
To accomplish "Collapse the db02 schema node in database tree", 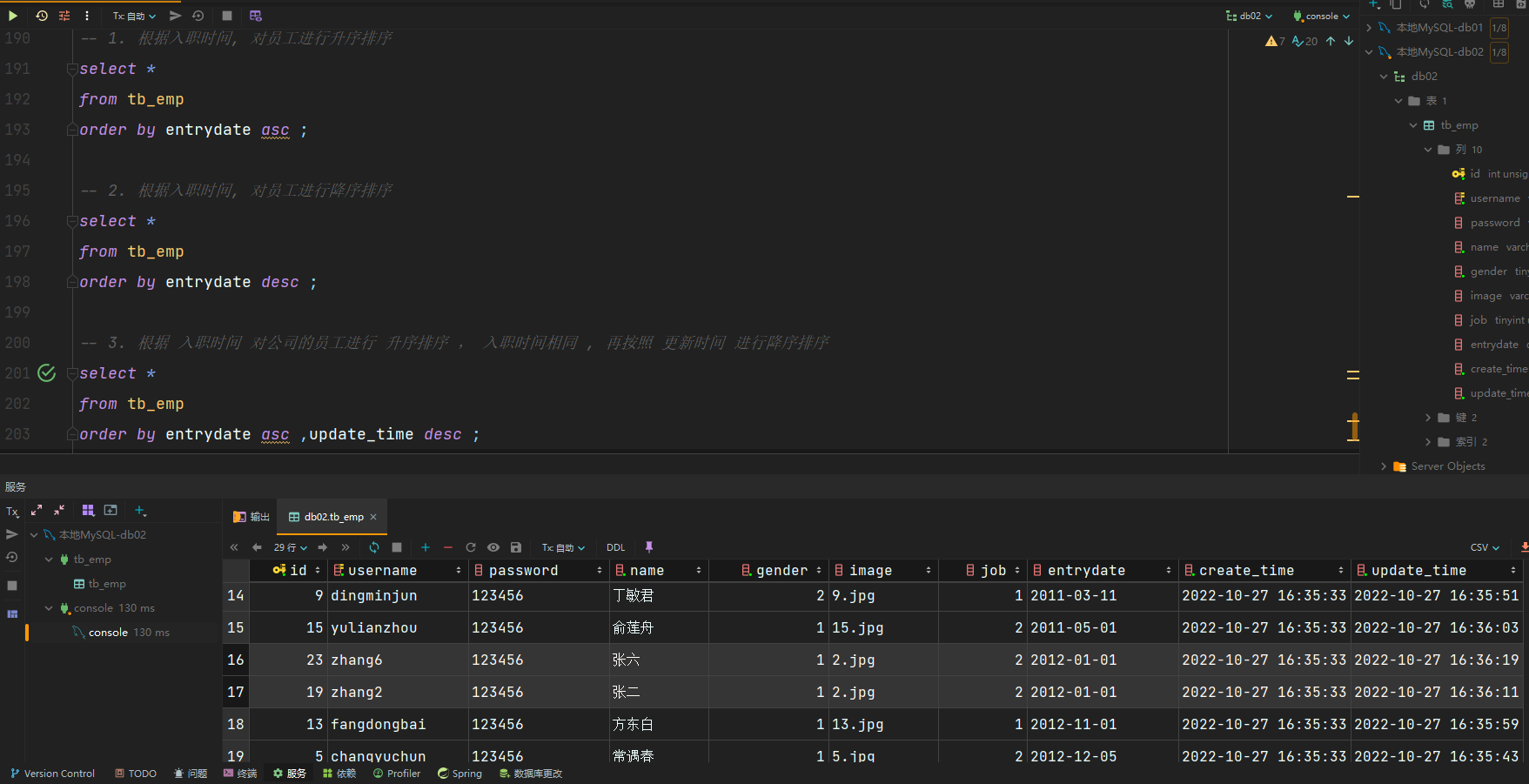I will pos(1384,77).
